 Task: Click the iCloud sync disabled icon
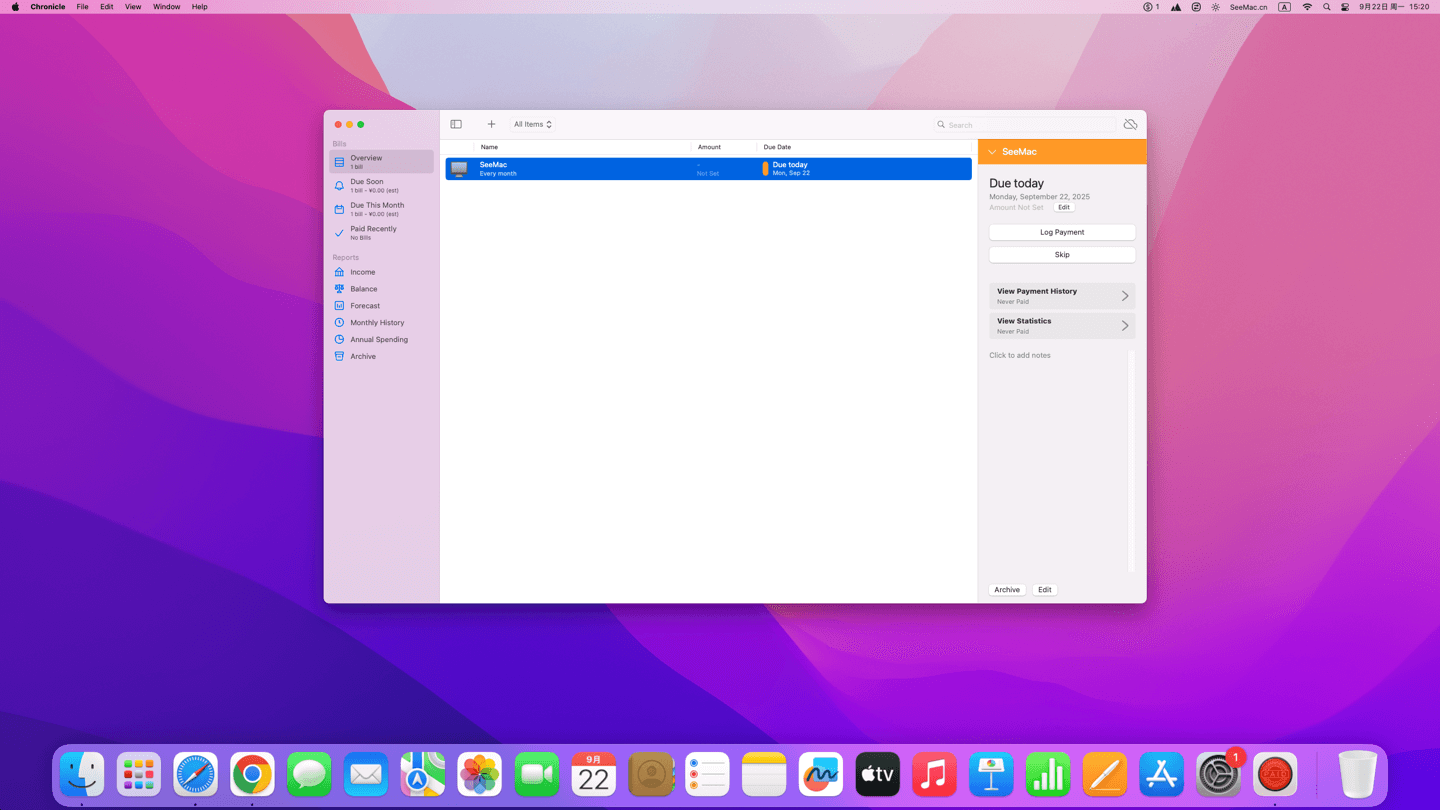1130,124
